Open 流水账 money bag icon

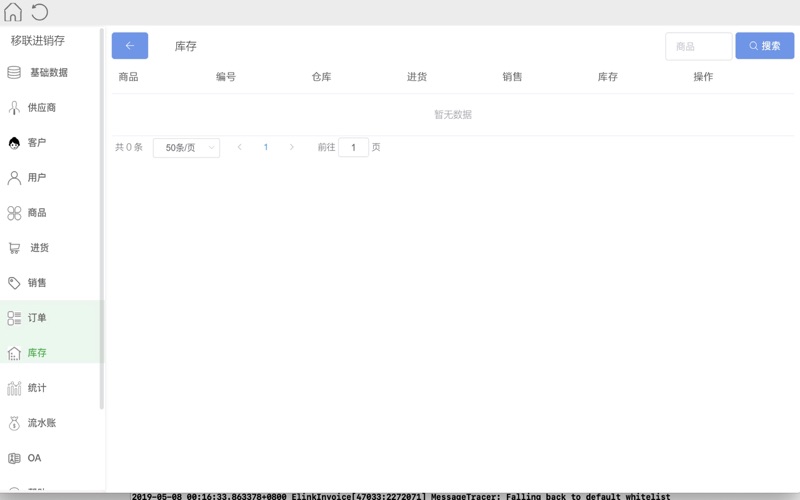[14, 423]
